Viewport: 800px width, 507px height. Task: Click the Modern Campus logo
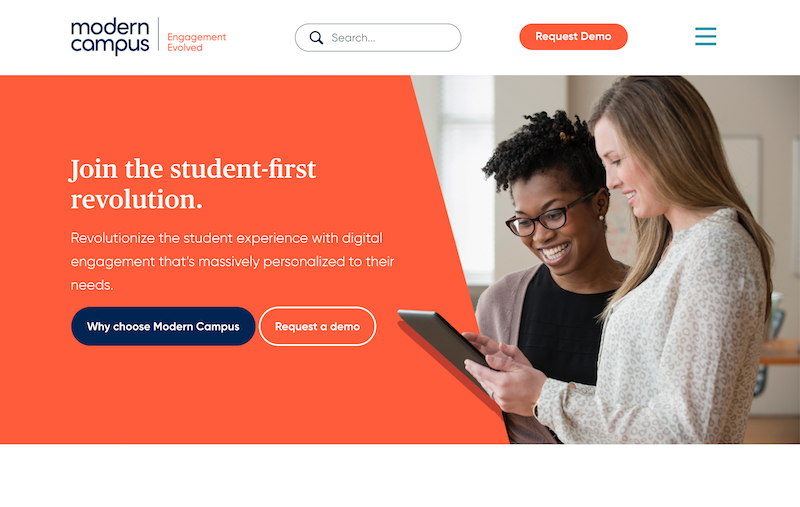click(x=110, y=36)
